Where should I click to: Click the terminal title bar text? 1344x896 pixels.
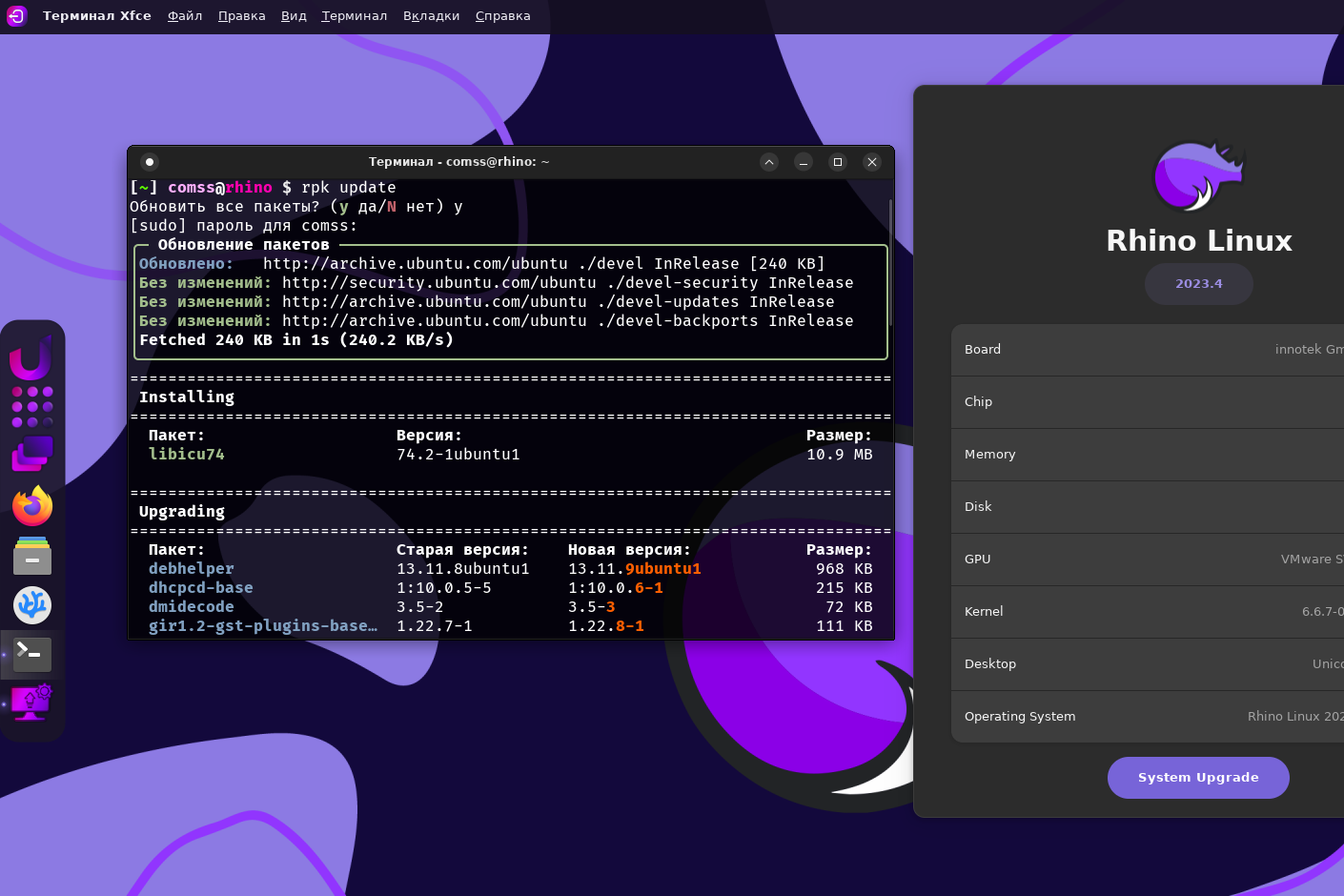[x=459, y=162]
